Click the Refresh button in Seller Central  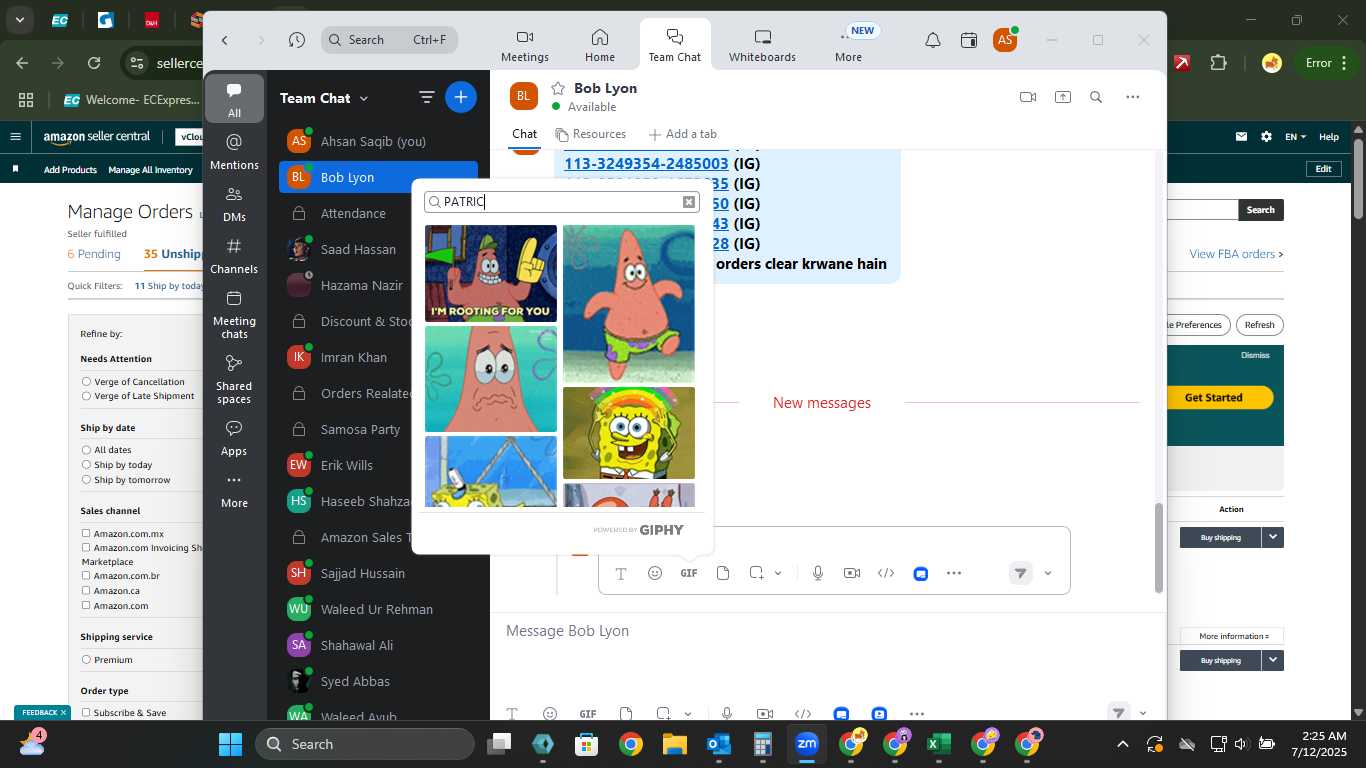(x=1259, y=325)
